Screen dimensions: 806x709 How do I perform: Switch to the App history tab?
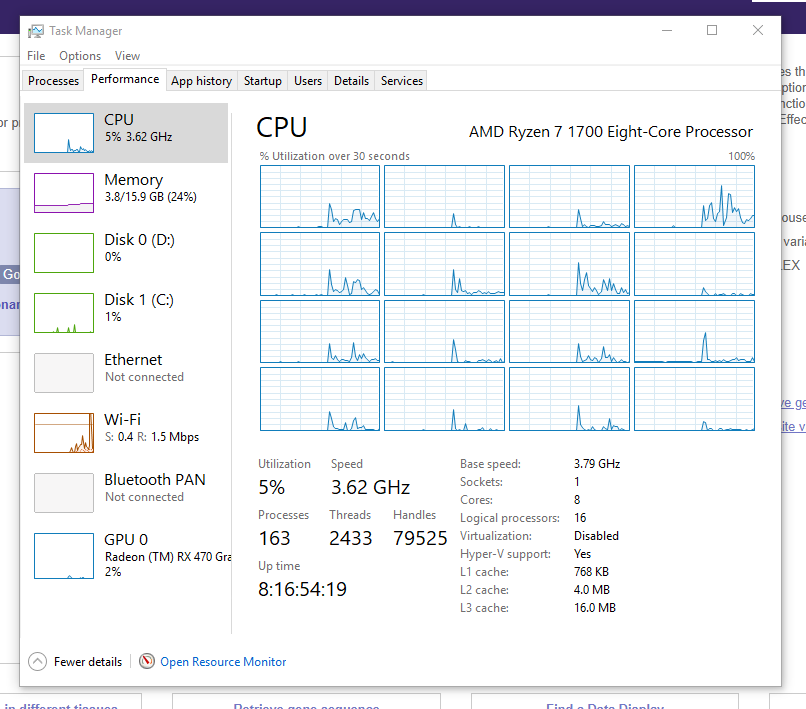tap(202, 81)
